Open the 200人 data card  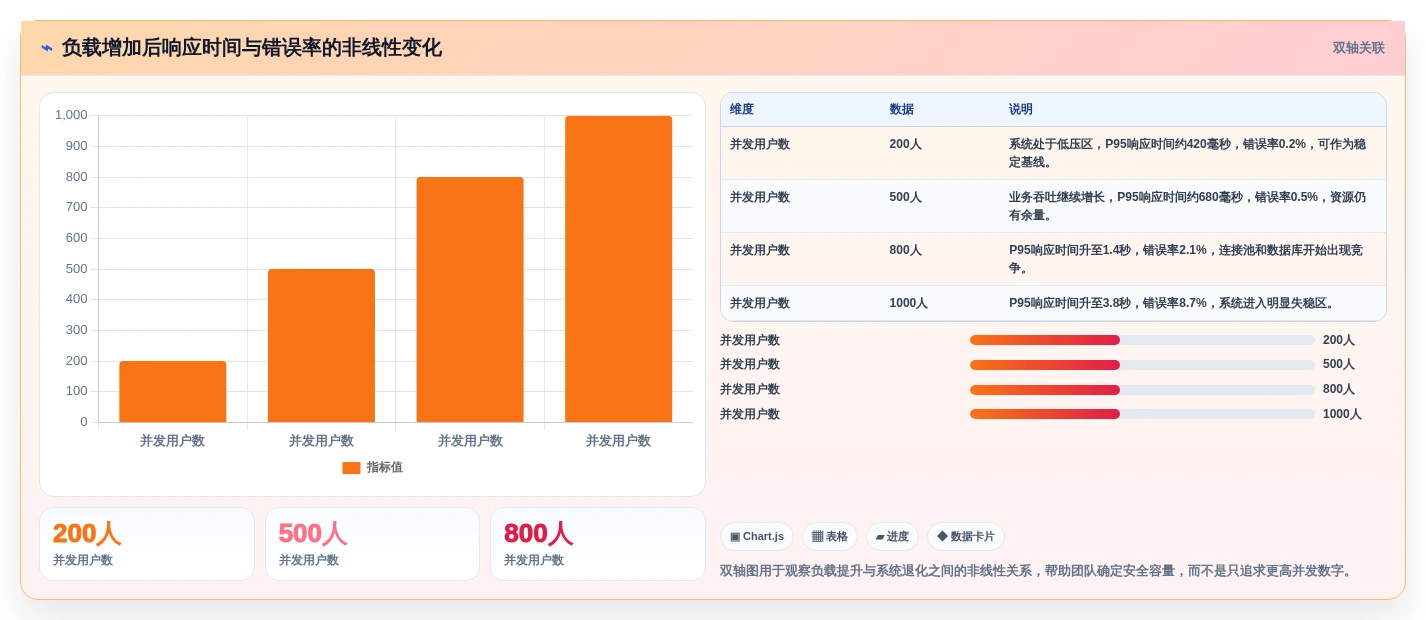(x=147, y=544)
